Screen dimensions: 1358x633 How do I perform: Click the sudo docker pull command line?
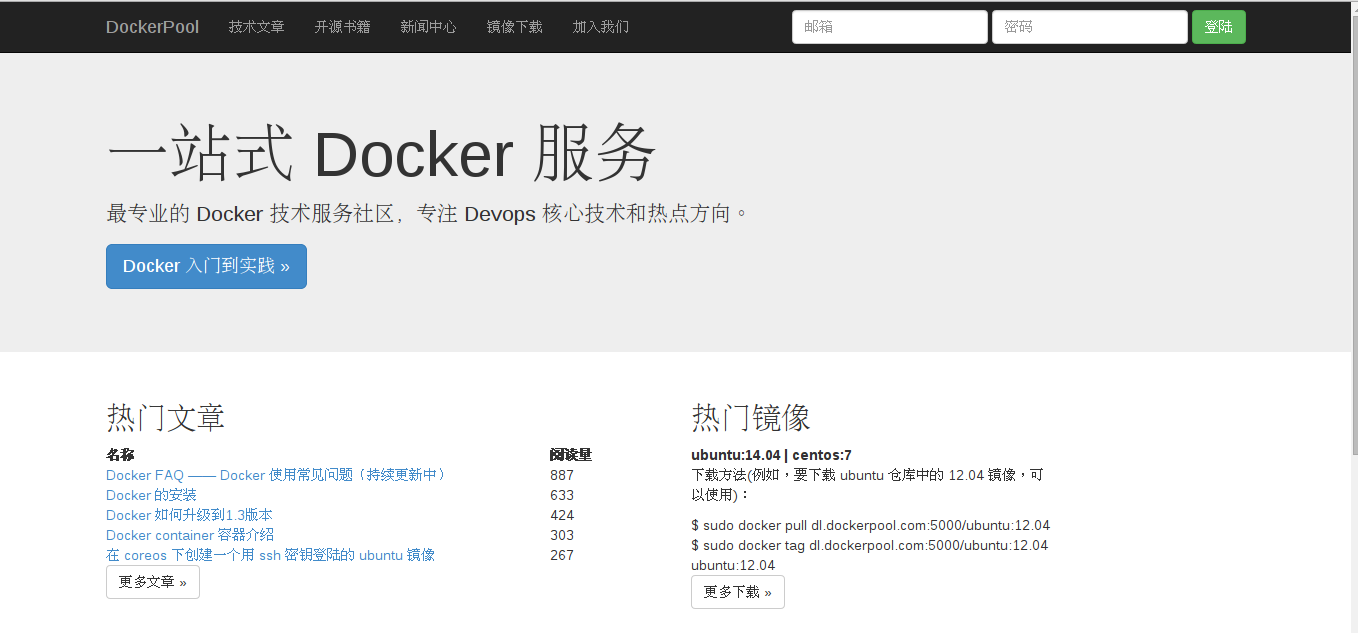[x=870, y=525]
